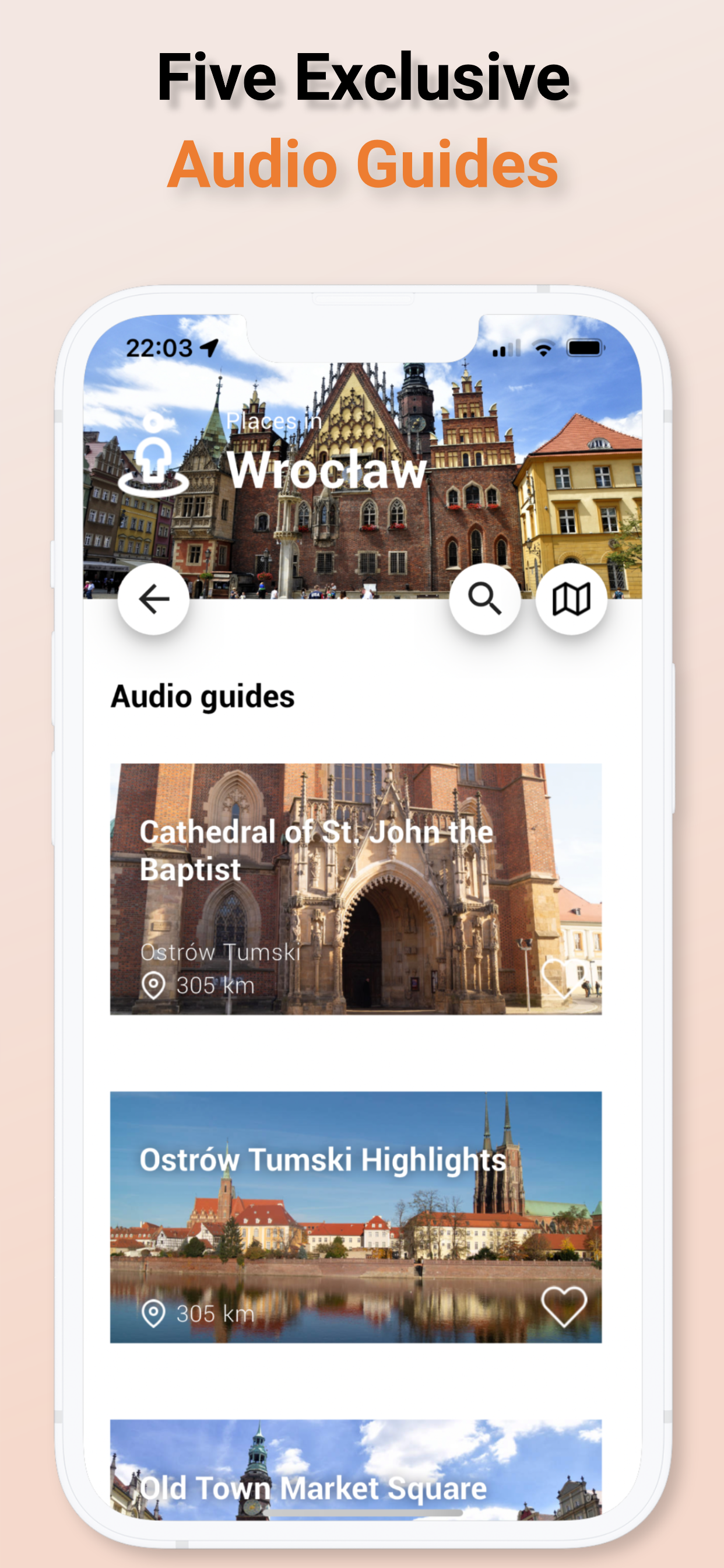Tap the cellular signal bars
The width and height of the screenshot is (724, 1568).
pyautogui.click(x=507, y=348)
